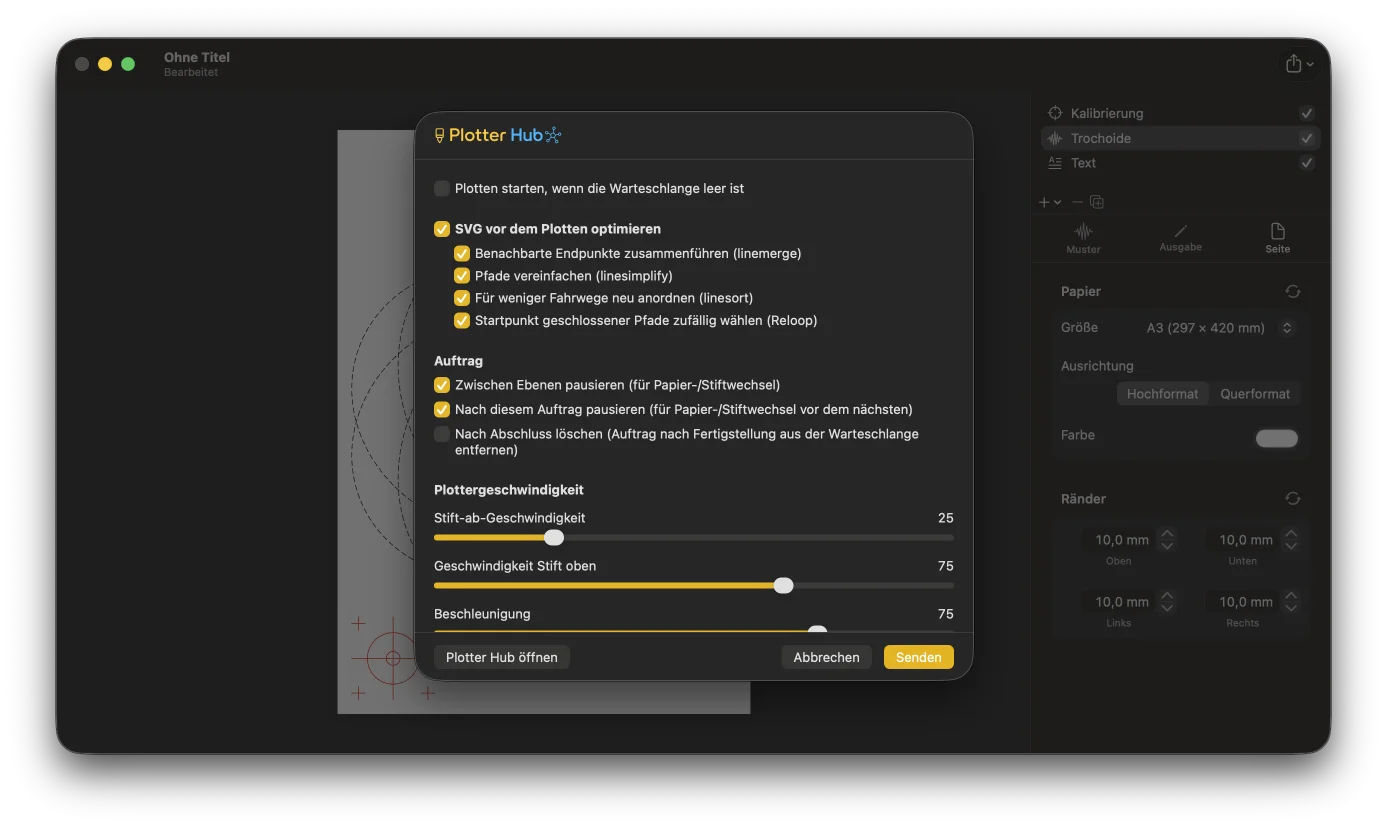Uncheck Zwischen Ebenen pausieren
The width and height of the screenshot is (1387, 828).
[442, 385]
